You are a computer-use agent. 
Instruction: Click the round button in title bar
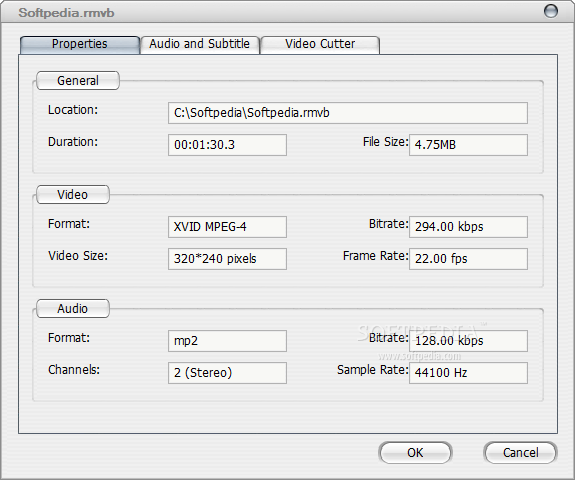[x=550, y=11]
